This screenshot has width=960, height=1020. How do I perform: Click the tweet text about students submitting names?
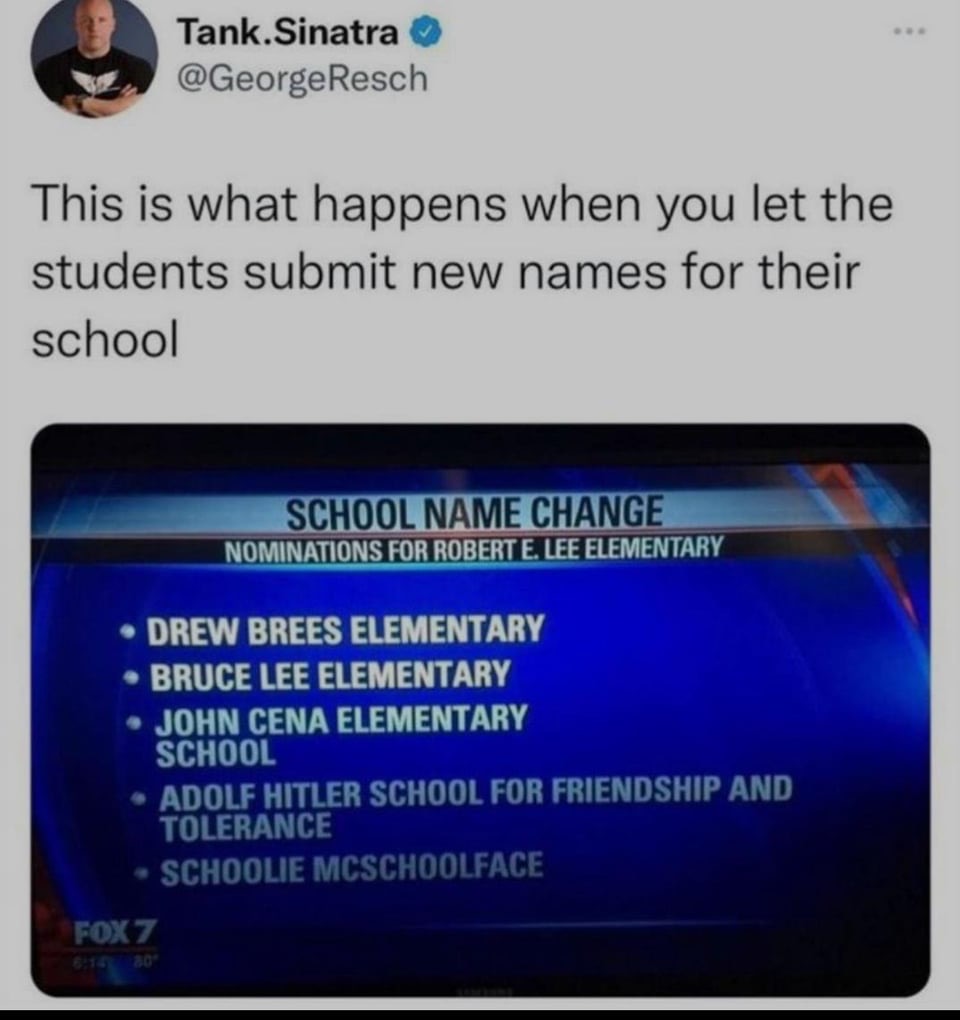(x=462, y=272)
